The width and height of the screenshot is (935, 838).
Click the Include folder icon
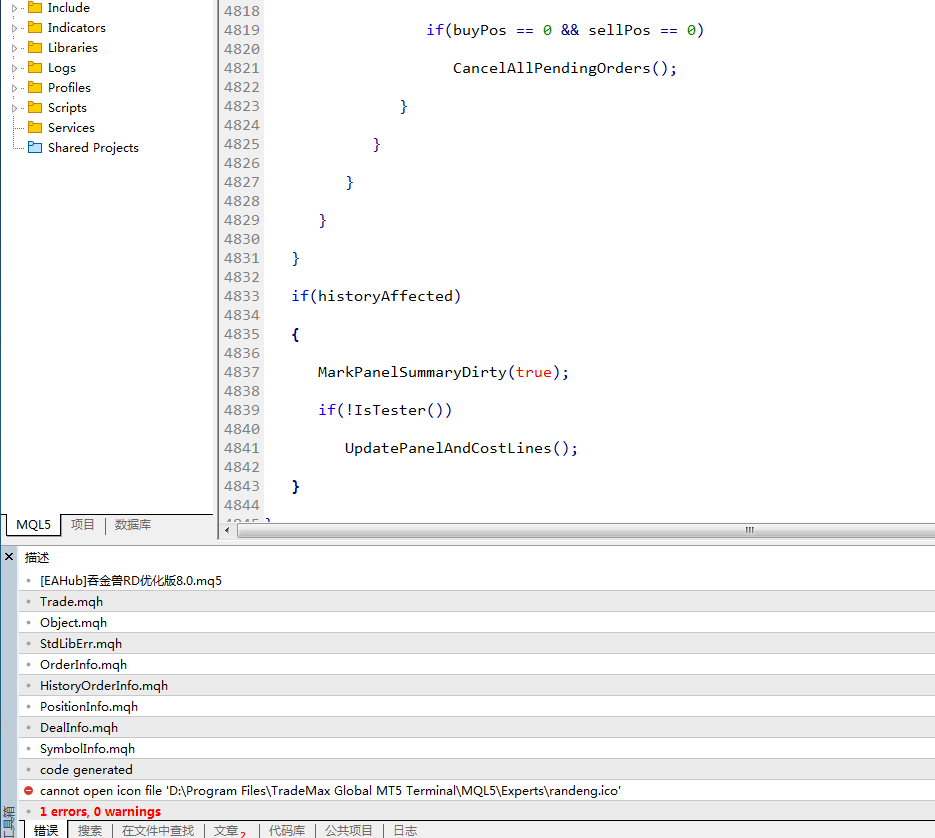click(x=35, y=8)
